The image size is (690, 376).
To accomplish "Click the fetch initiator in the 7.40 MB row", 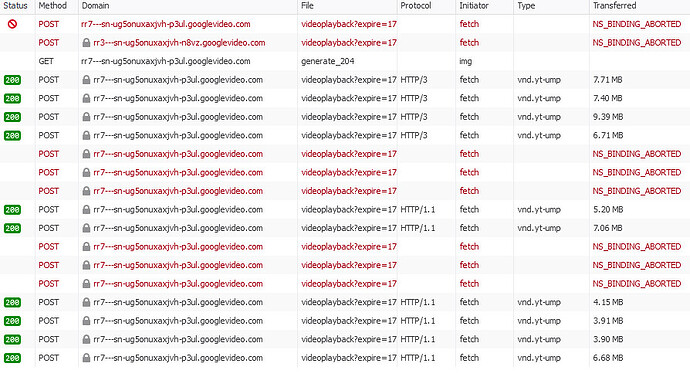I will 469,98.
